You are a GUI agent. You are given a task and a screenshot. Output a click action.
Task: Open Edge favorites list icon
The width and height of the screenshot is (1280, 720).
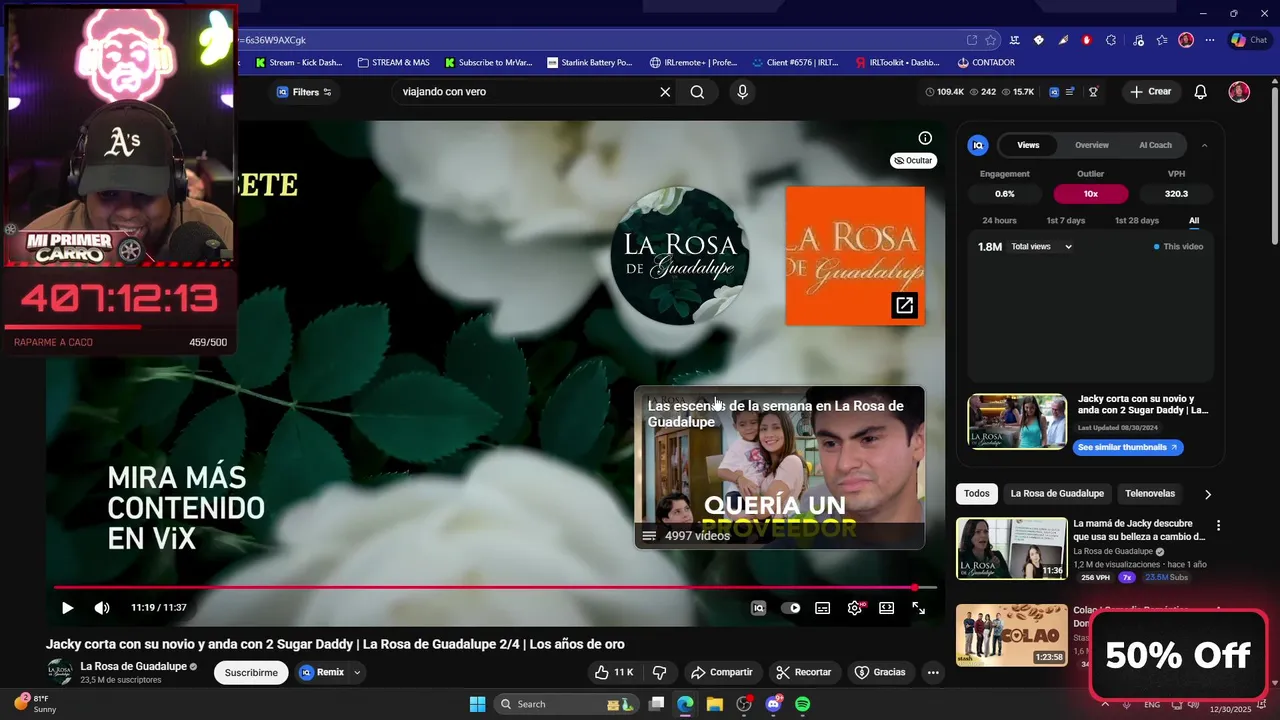pyautogui.click(x=1161, y=40)
